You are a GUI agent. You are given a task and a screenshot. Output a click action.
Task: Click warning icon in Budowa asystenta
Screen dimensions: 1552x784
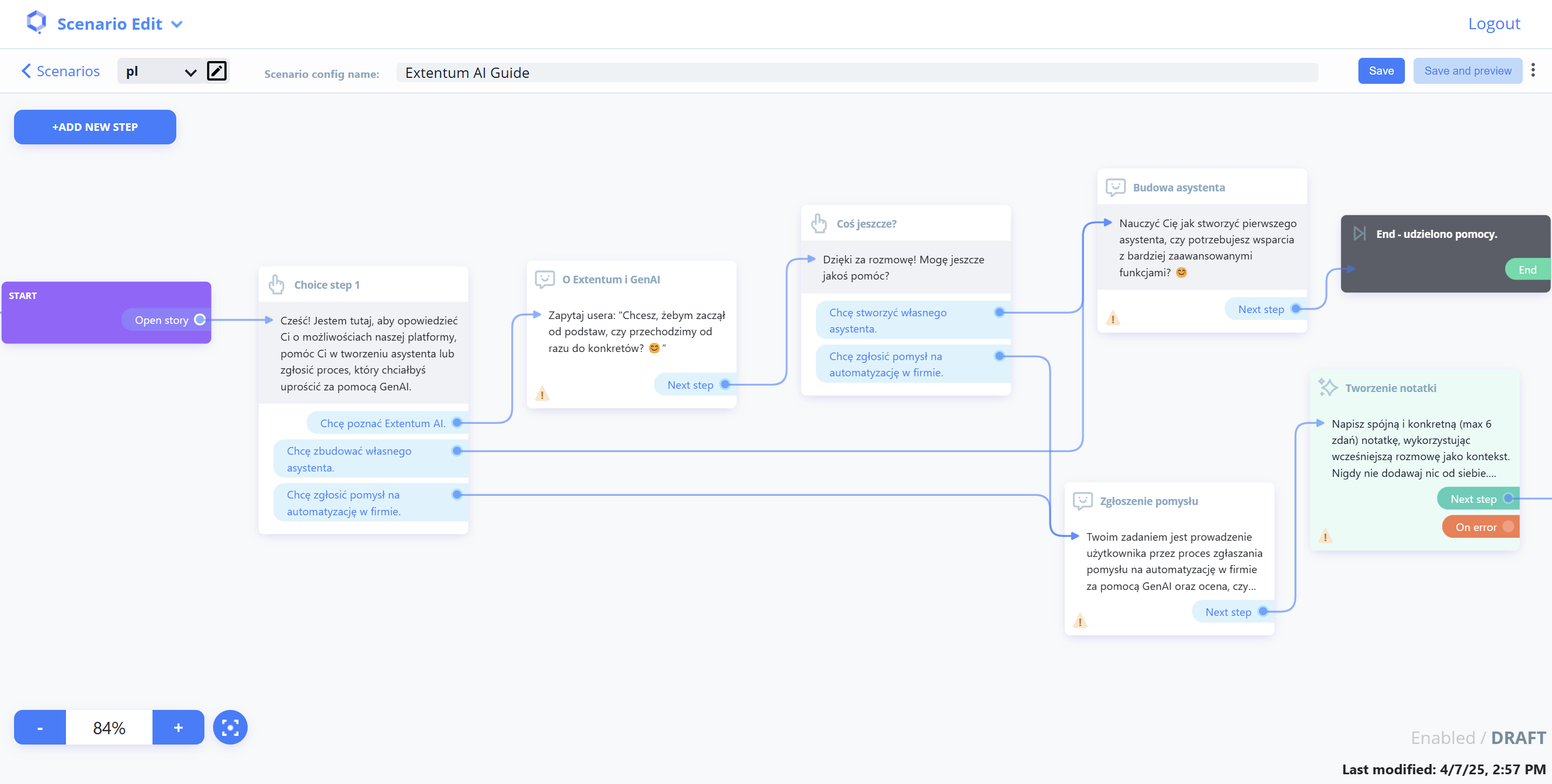click(x=1113, y=318)
